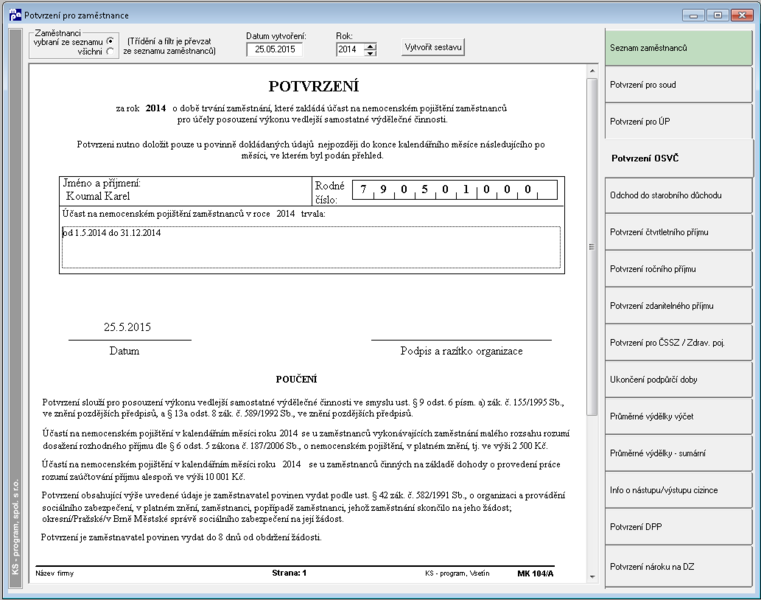This screenshot has height=600, width=761.
Task: Click the Datum vytvoření date field
Action: 275,49
